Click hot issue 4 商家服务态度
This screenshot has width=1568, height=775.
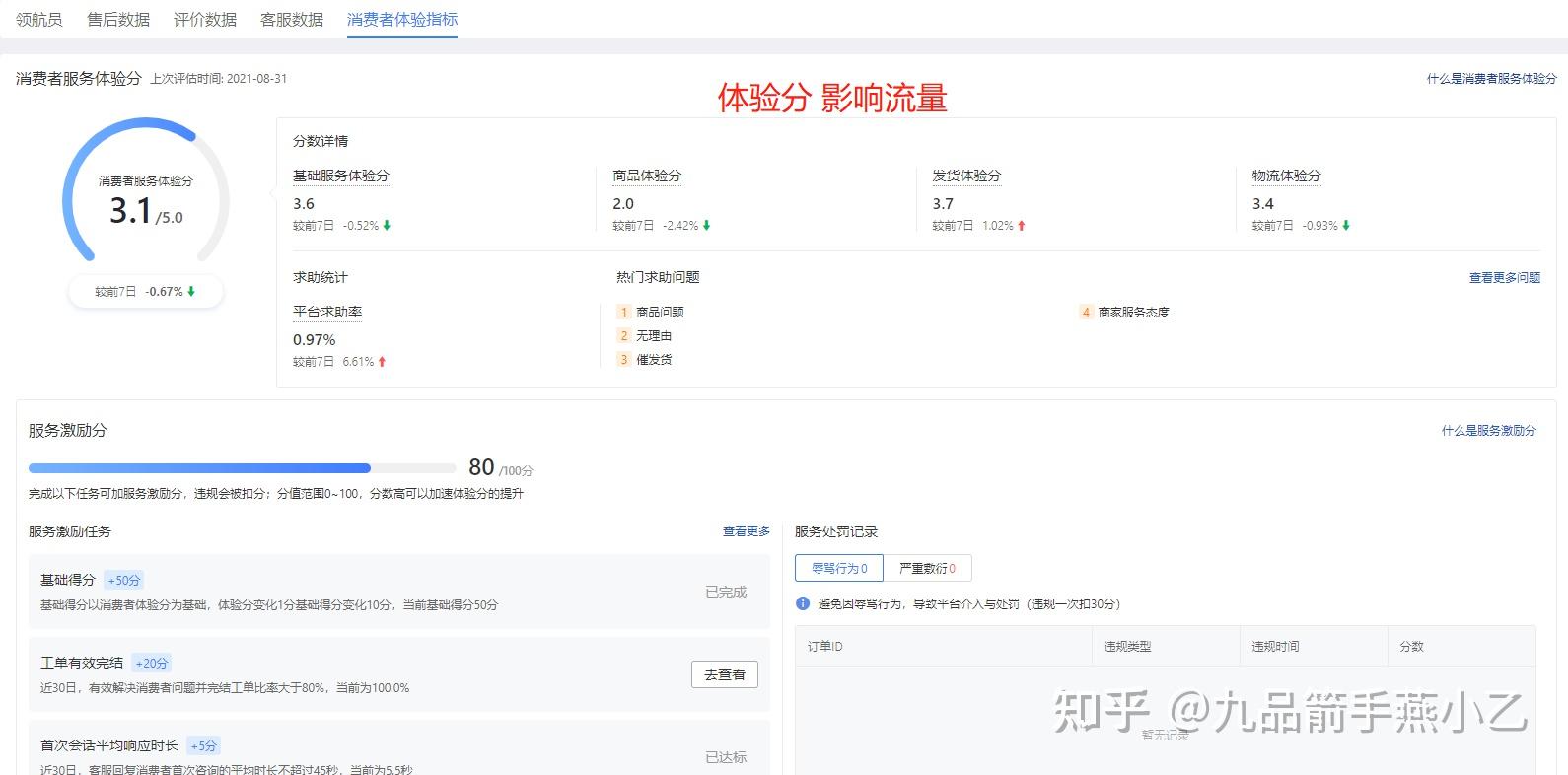click(1124, 312)
